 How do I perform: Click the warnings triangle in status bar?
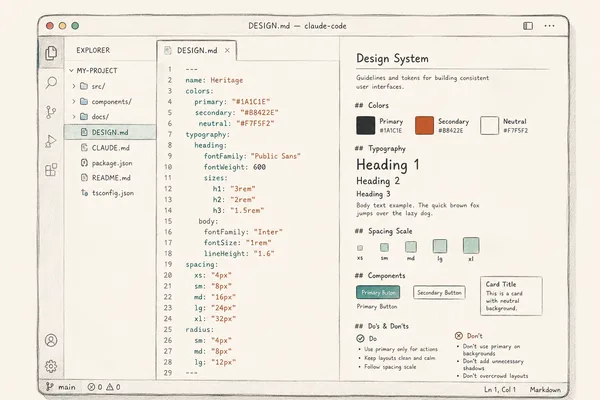(x=110, y=387)
